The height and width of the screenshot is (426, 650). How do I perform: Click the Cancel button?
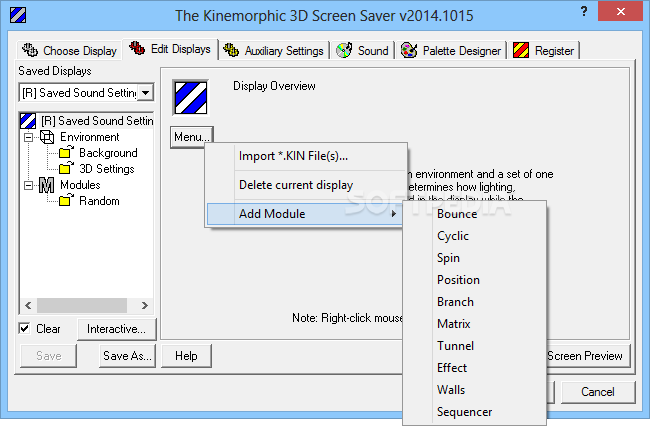point(598,392)
